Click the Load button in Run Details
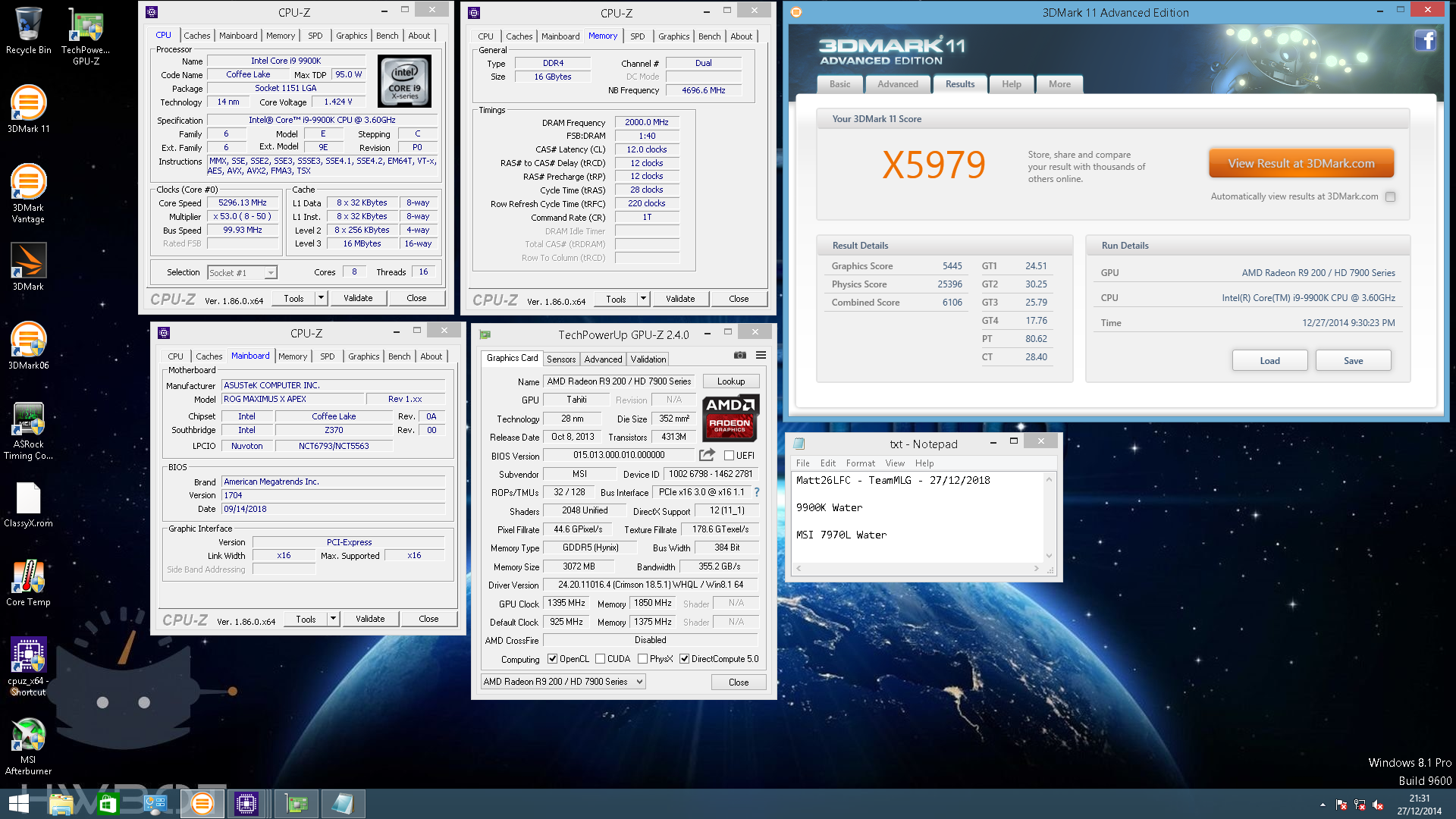 coord(1270,360)
